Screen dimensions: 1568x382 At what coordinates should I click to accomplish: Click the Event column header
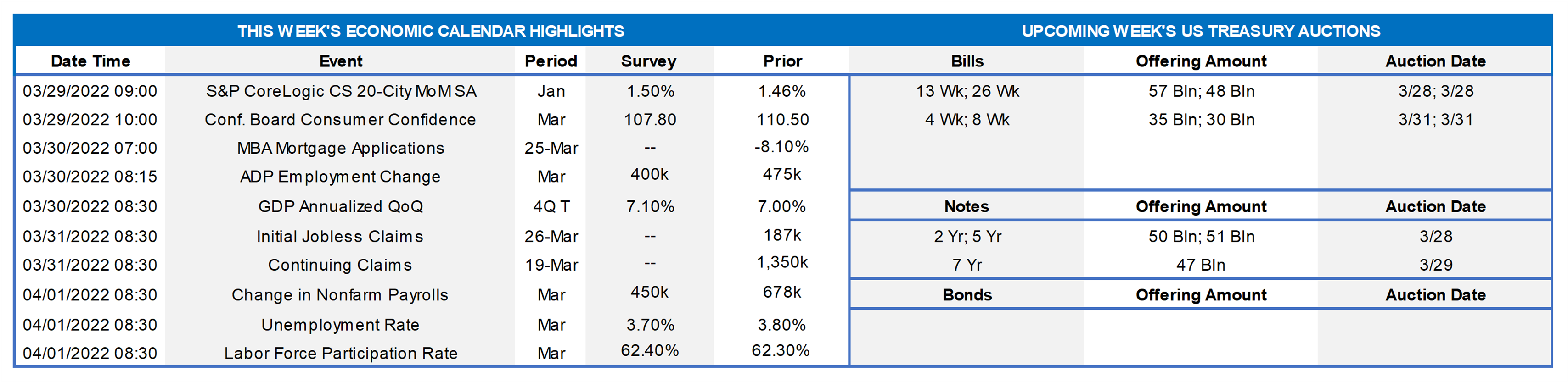pyautogui.click(x=340, y=61)
